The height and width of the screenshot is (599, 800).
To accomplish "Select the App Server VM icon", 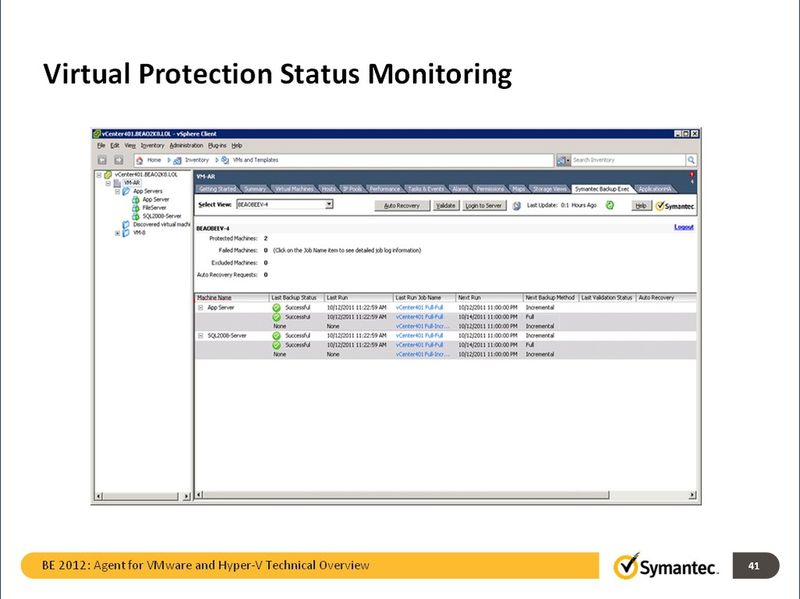I will click(x=135, y=199).
